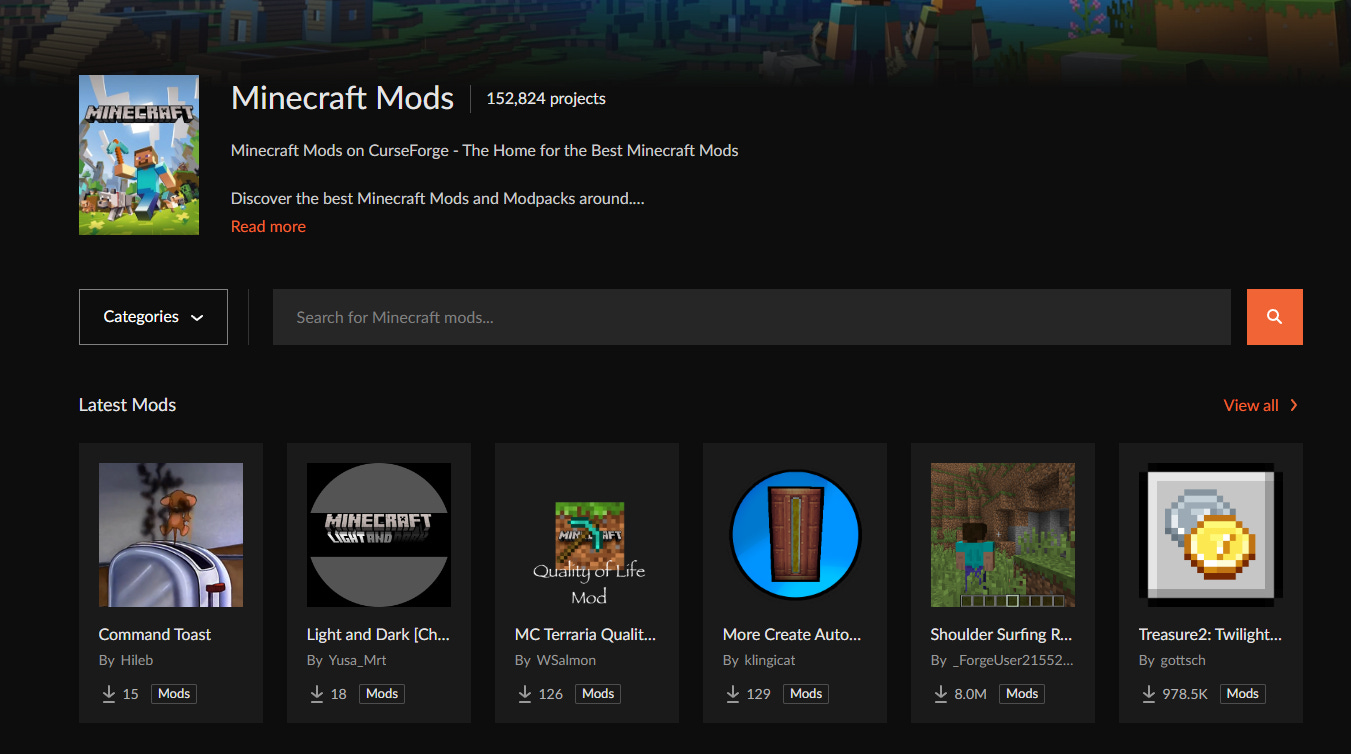Click the Command Toast title
1351x754 pixels.
pyautogui.click(x=155, y=634)
